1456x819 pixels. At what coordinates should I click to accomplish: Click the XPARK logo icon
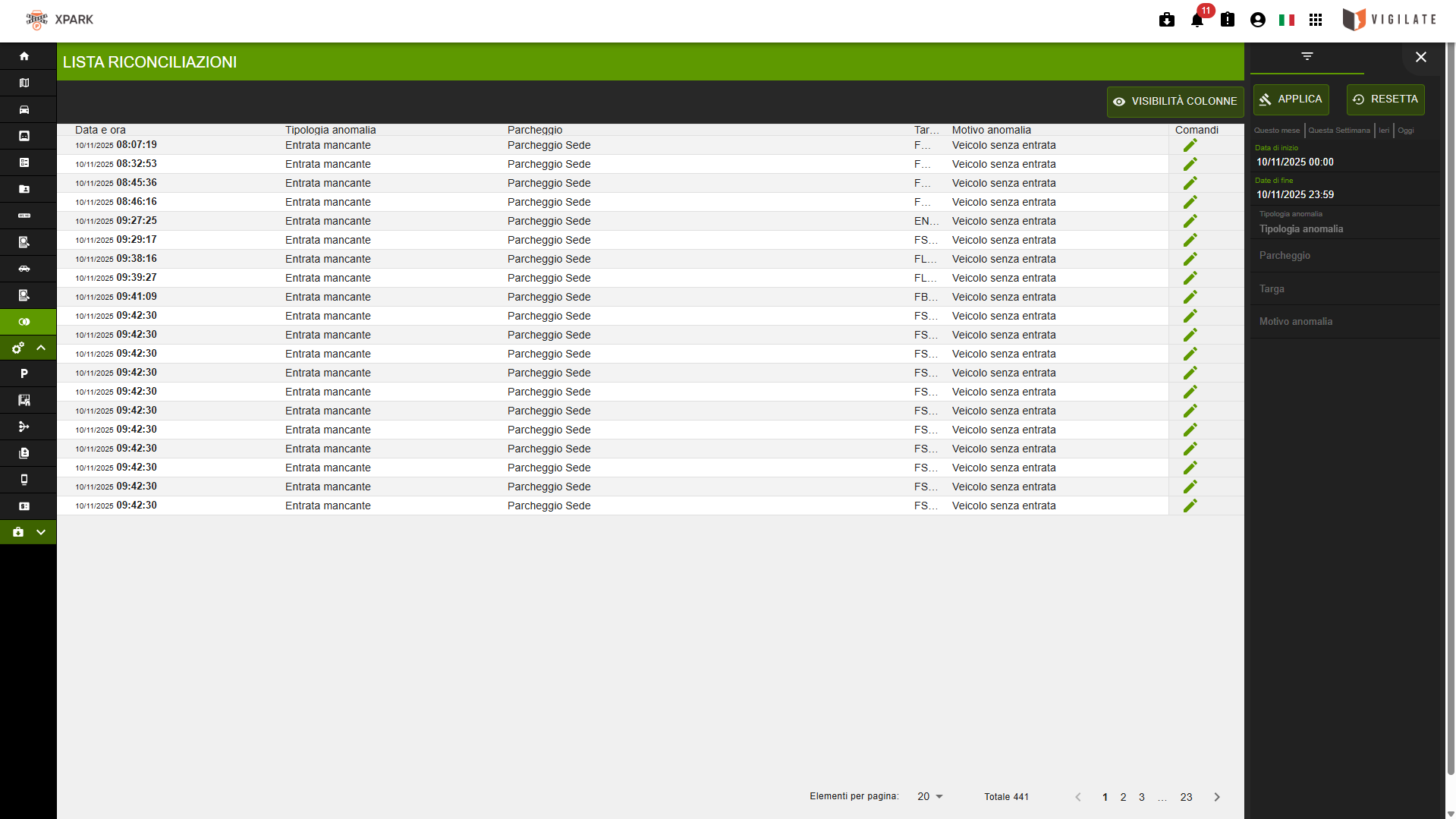36,20
